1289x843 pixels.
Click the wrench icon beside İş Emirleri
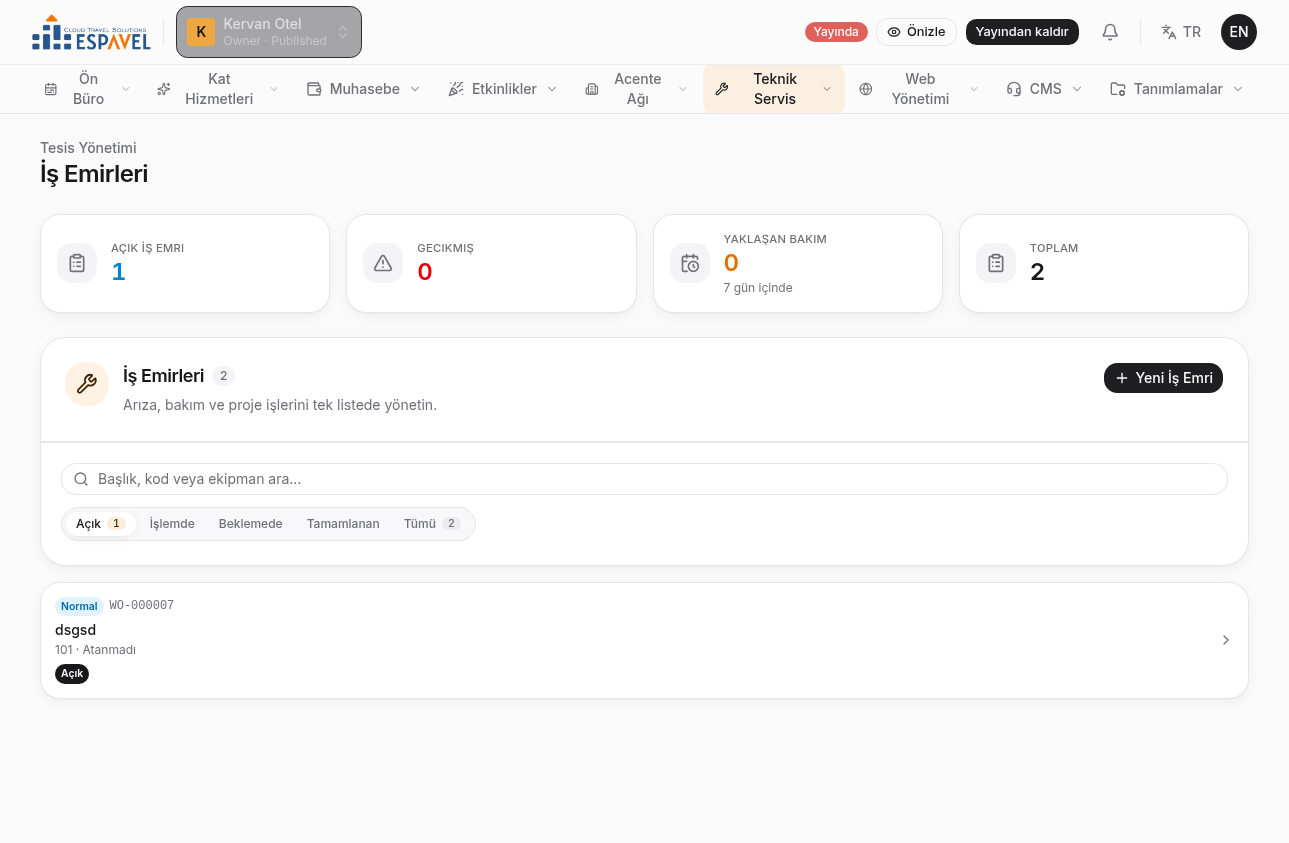(x=87, y=384)
